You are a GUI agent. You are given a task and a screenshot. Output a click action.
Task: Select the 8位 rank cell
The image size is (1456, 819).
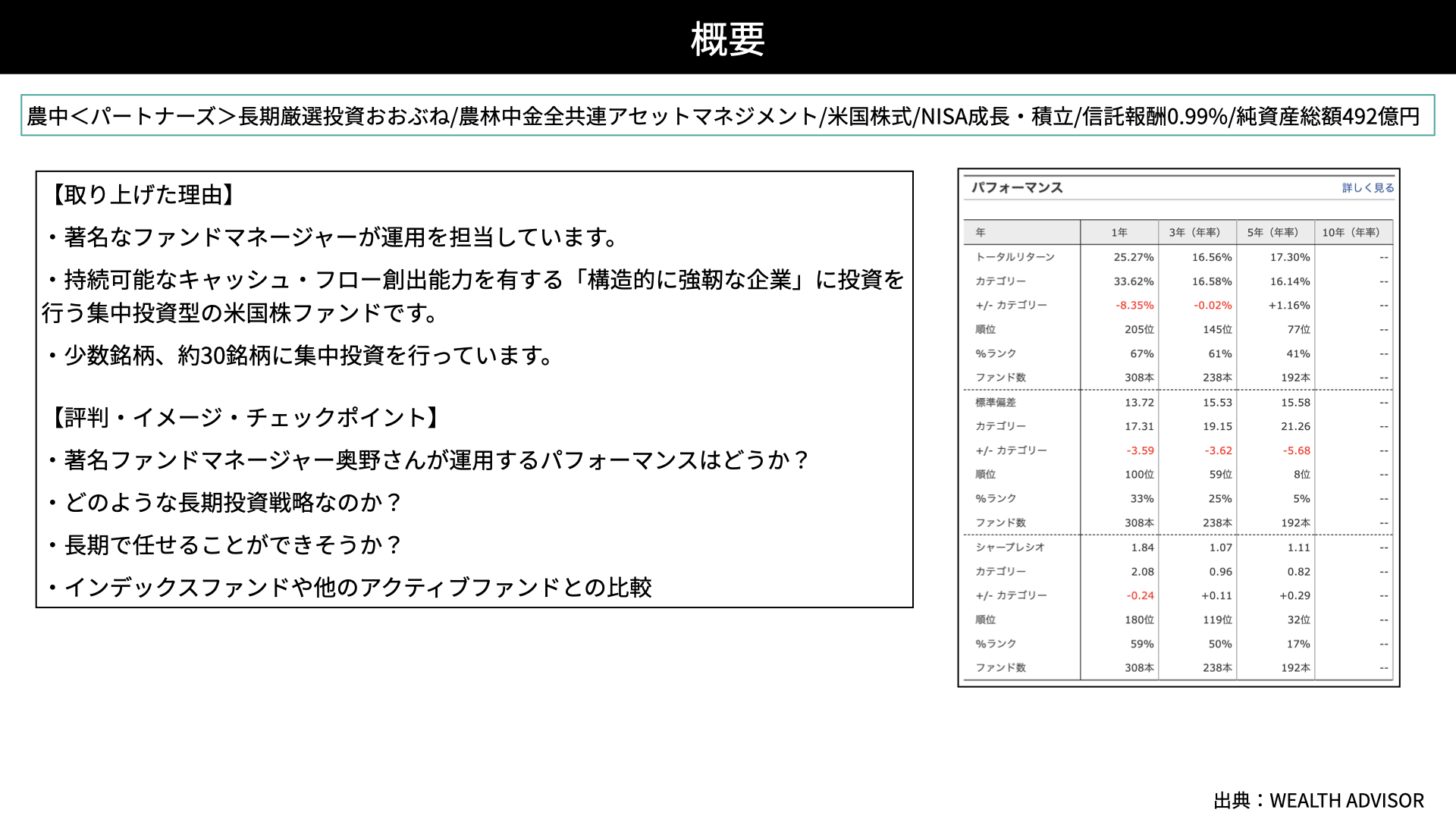[x=1301, y=475]
